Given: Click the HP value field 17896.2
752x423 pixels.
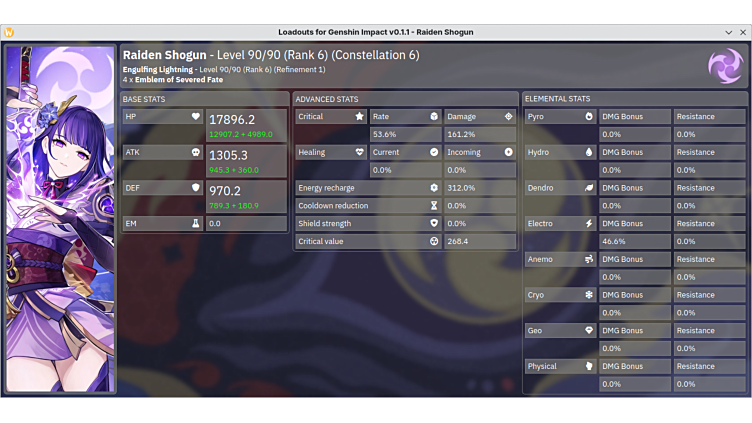Looking at the screenshot, I should click(x=246, y=120).
